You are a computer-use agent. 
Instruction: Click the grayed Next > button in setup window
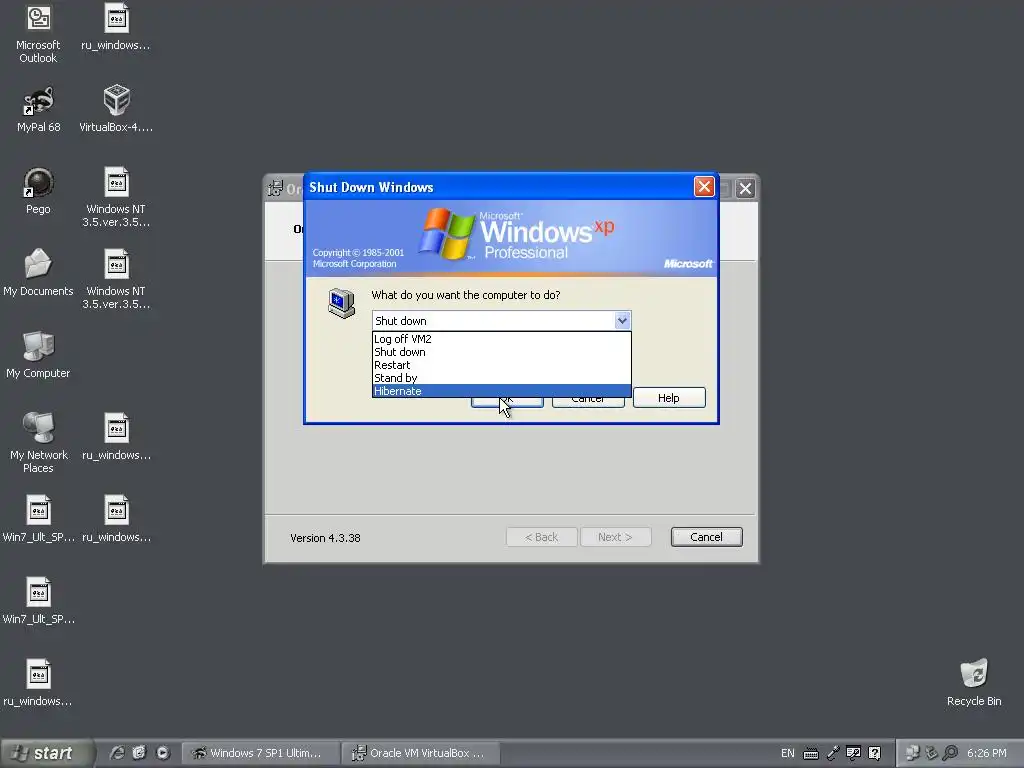click(x=615, y=537)
